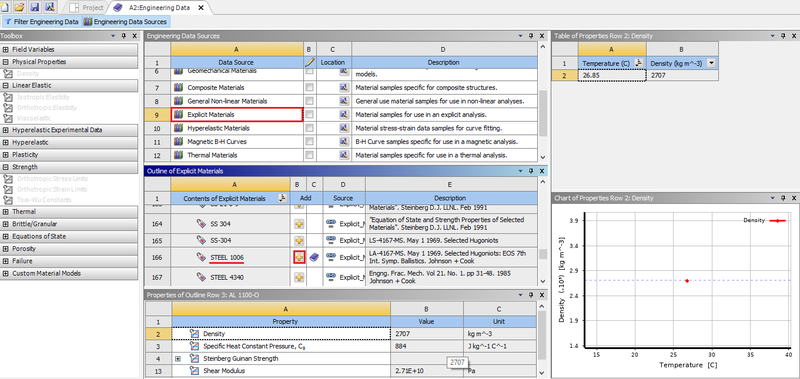Click the Save project disk icon
This screenshot has width=800, height=379.
click(x=35, y=7)
